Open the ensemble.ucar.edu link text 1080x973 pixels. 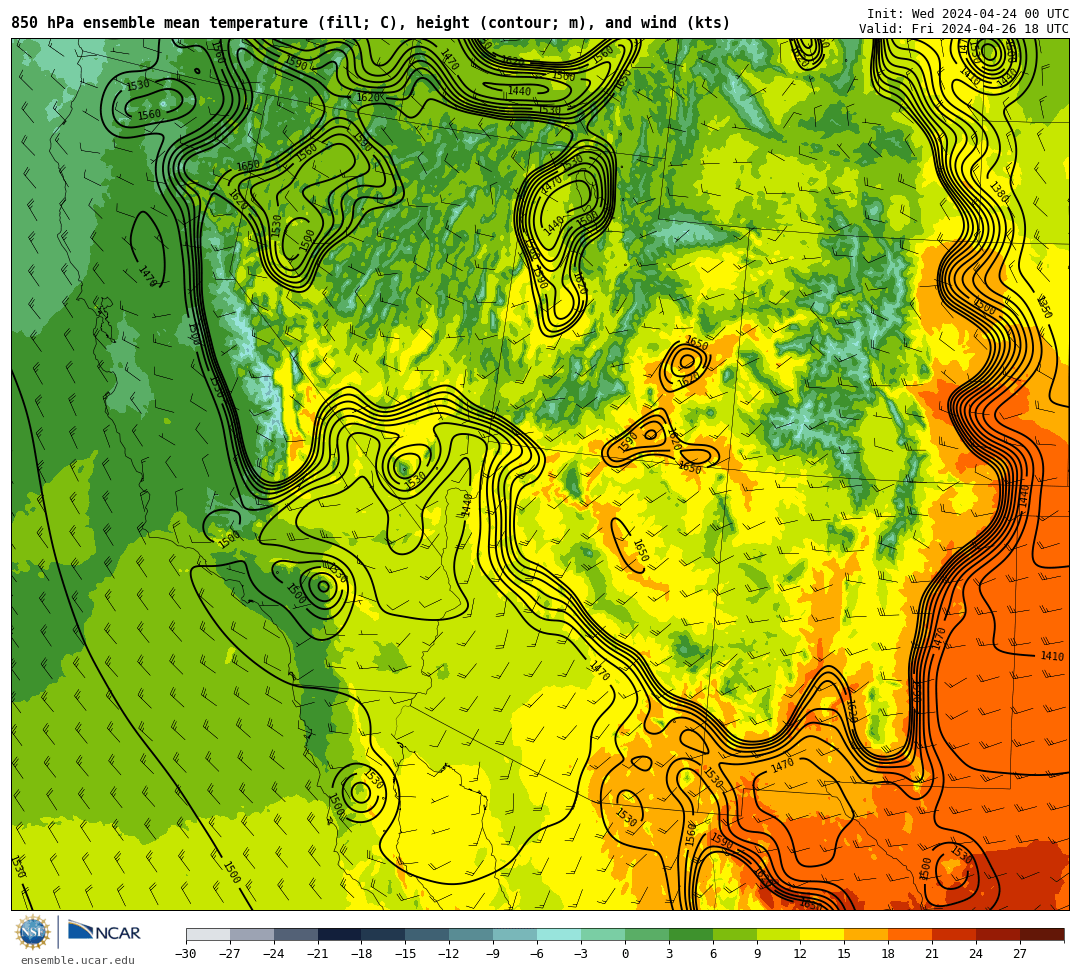click(x=78, y=960)
